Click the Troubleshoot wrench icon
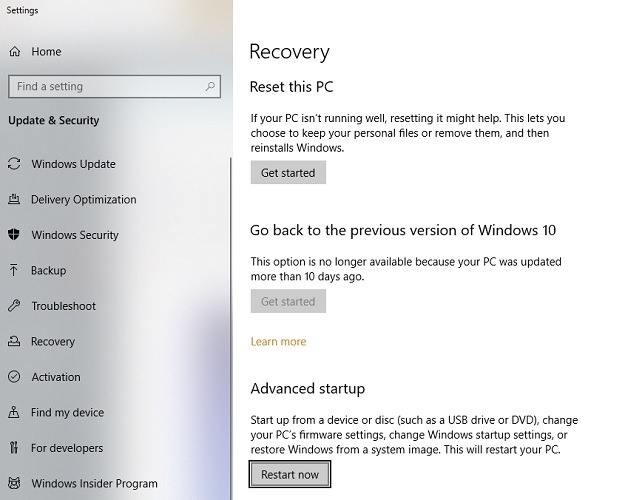The image size is (642, 500). [14, 306]
